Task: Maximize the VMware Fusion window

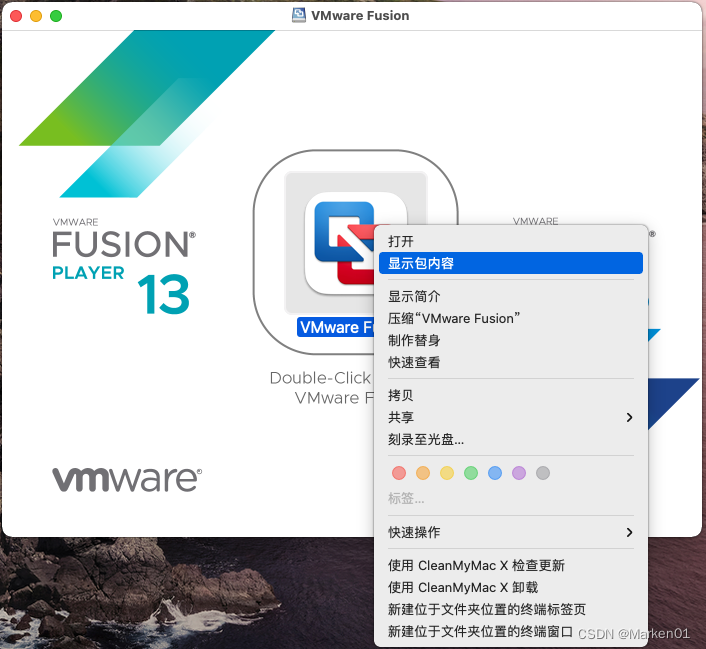Action: pos(56,16)
